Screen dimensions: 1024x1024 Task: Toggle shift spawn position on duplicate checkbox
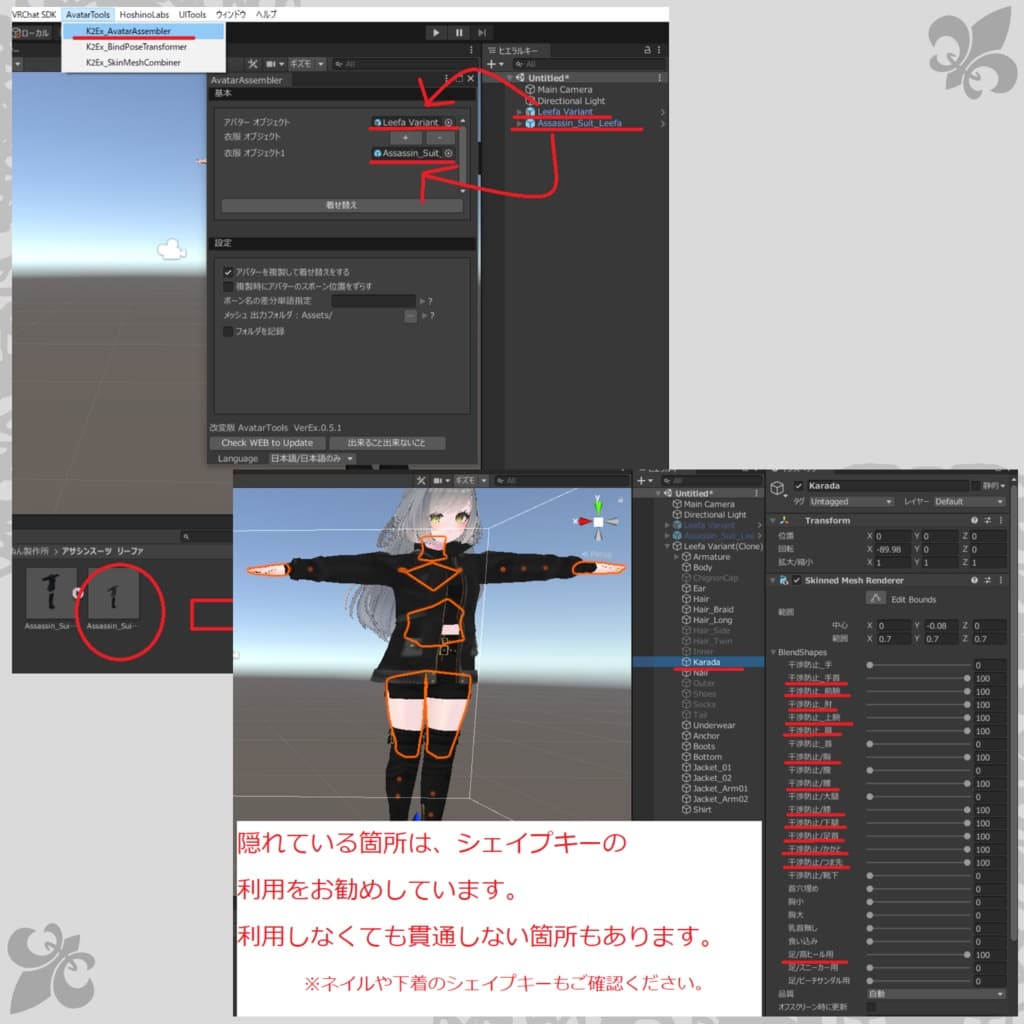pyautogui.click(x=228, y=287)
